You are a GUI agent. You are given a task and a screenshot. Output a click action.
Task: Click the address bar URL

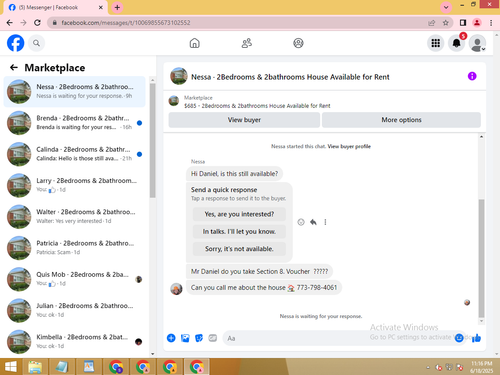coord(126,23)
